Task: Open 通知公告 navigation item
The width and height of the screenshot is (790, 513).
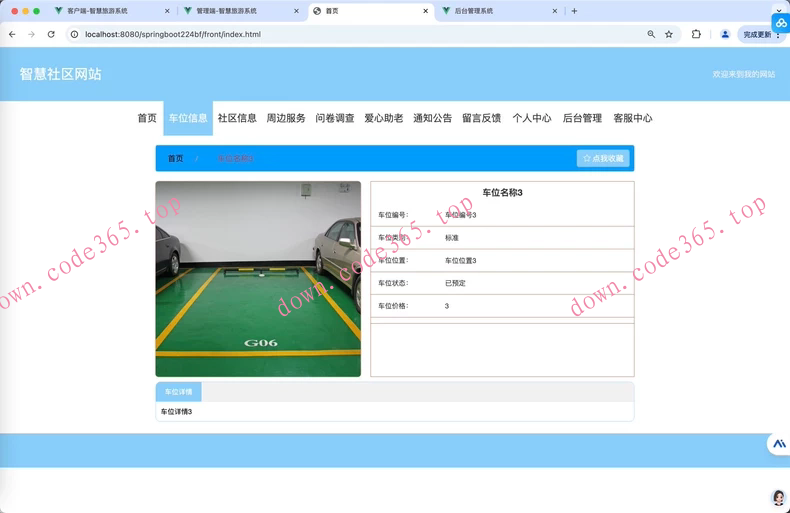Action: (x=432, y=118)
